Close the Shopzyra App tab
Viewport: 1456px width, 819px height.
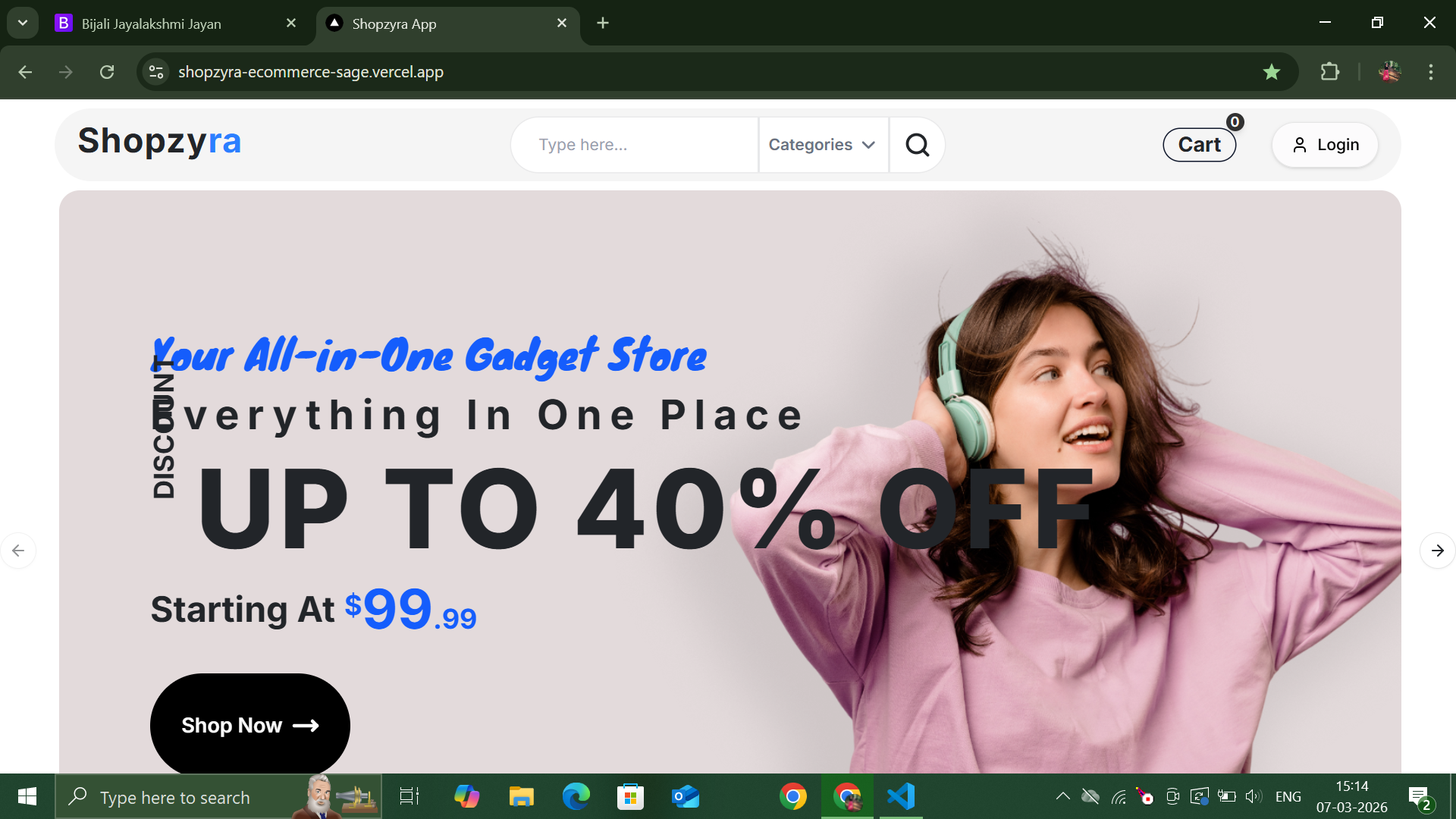(x=562, y=24)
